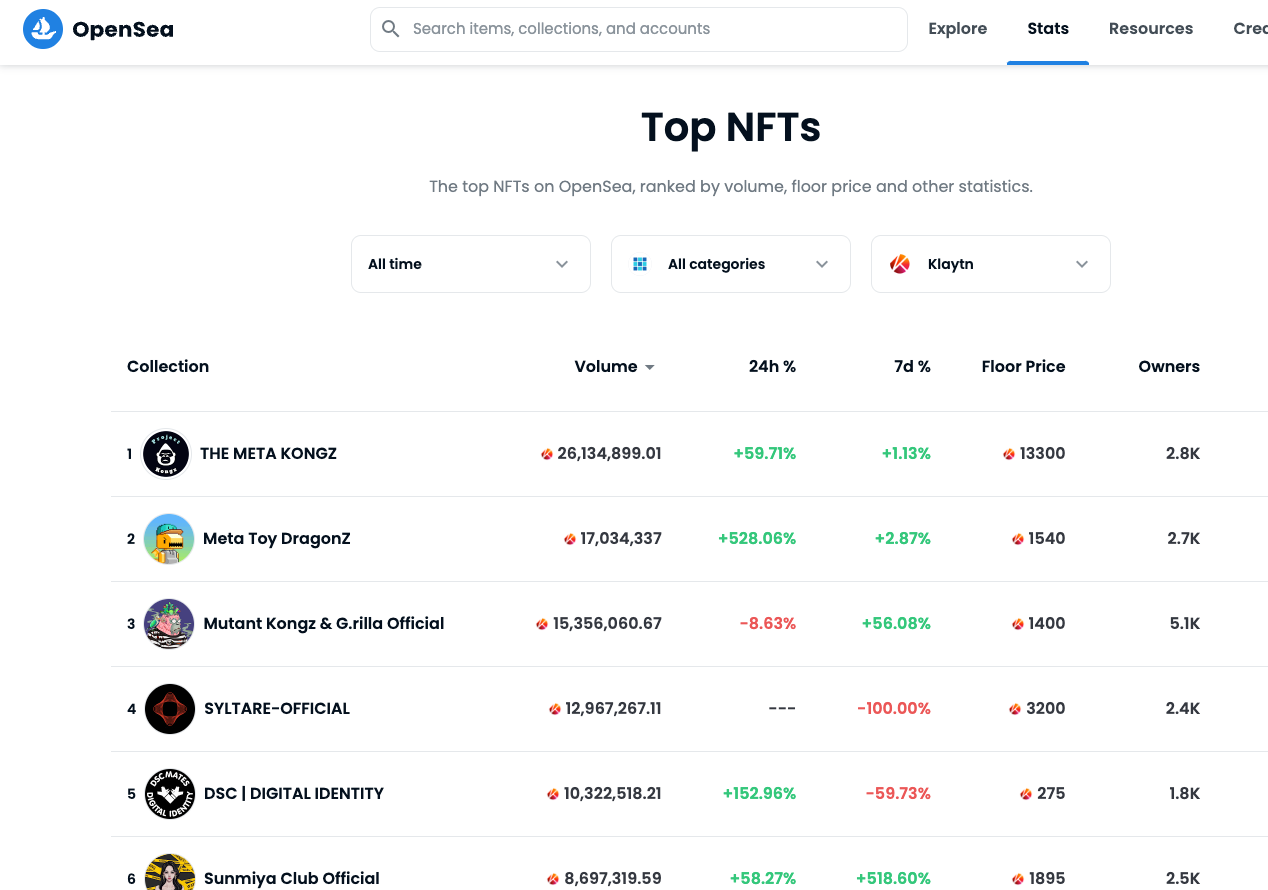Expand the All time period dropdown
The image size is (1268, 890).
[x=471, y=264]
